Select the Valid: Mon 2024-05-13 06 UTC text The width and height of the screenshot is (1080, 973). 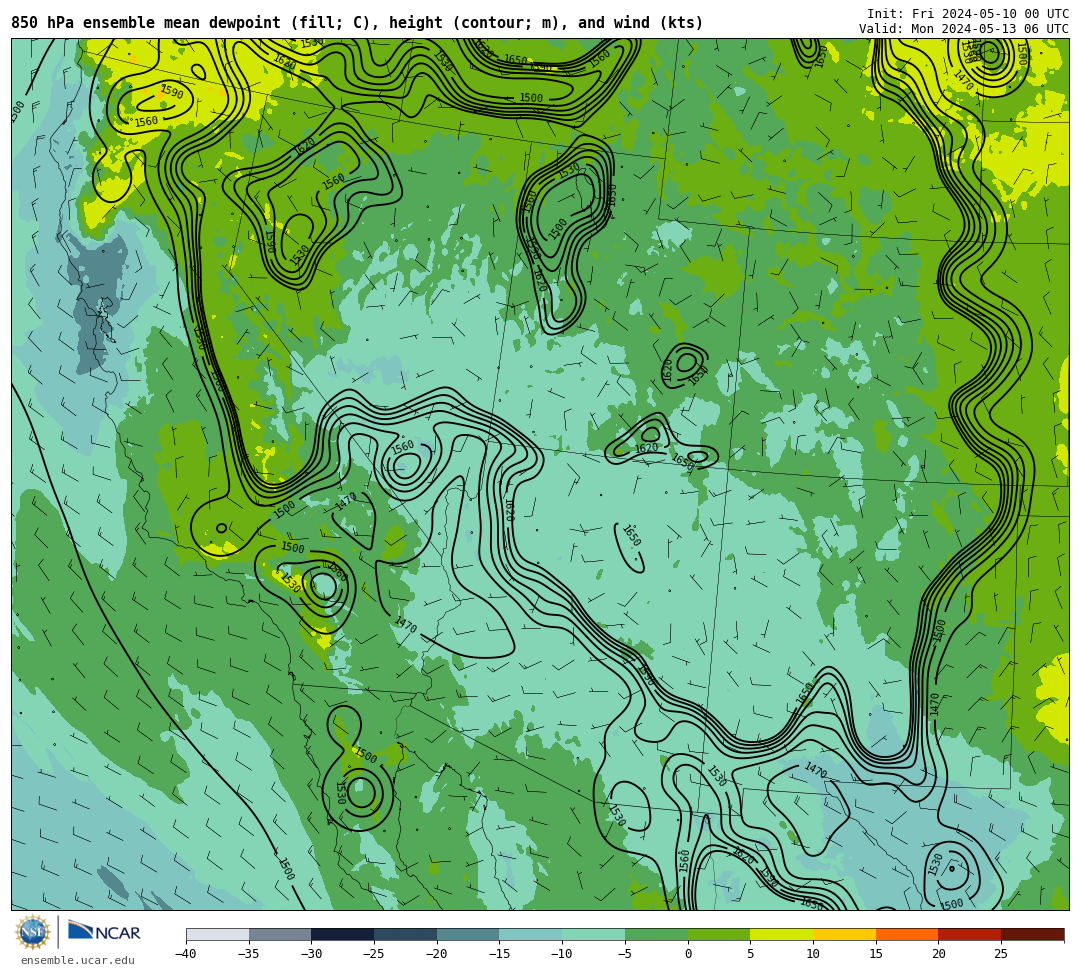tap(964, 28)
